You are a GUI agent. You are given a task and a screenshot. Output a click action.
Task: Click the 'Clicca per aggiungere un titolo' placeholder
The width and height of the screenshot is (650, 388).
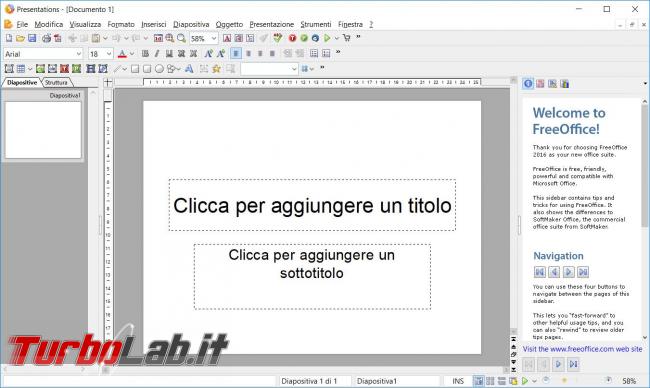point(312,205)
